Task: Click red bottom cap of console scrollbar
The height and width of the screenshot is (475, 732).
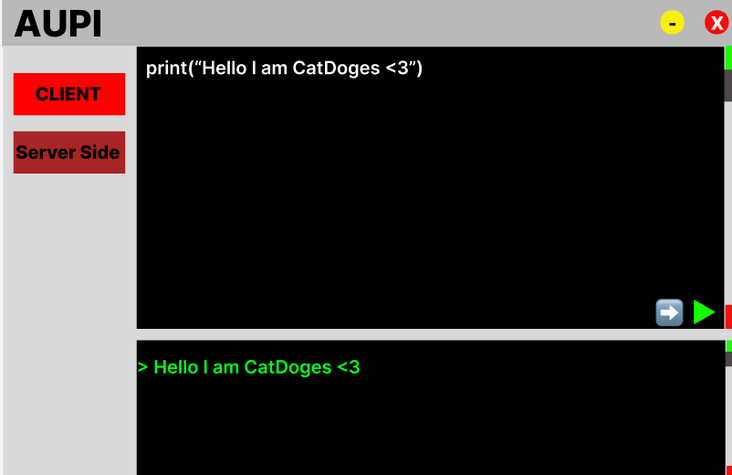Action: pos(729,470)
